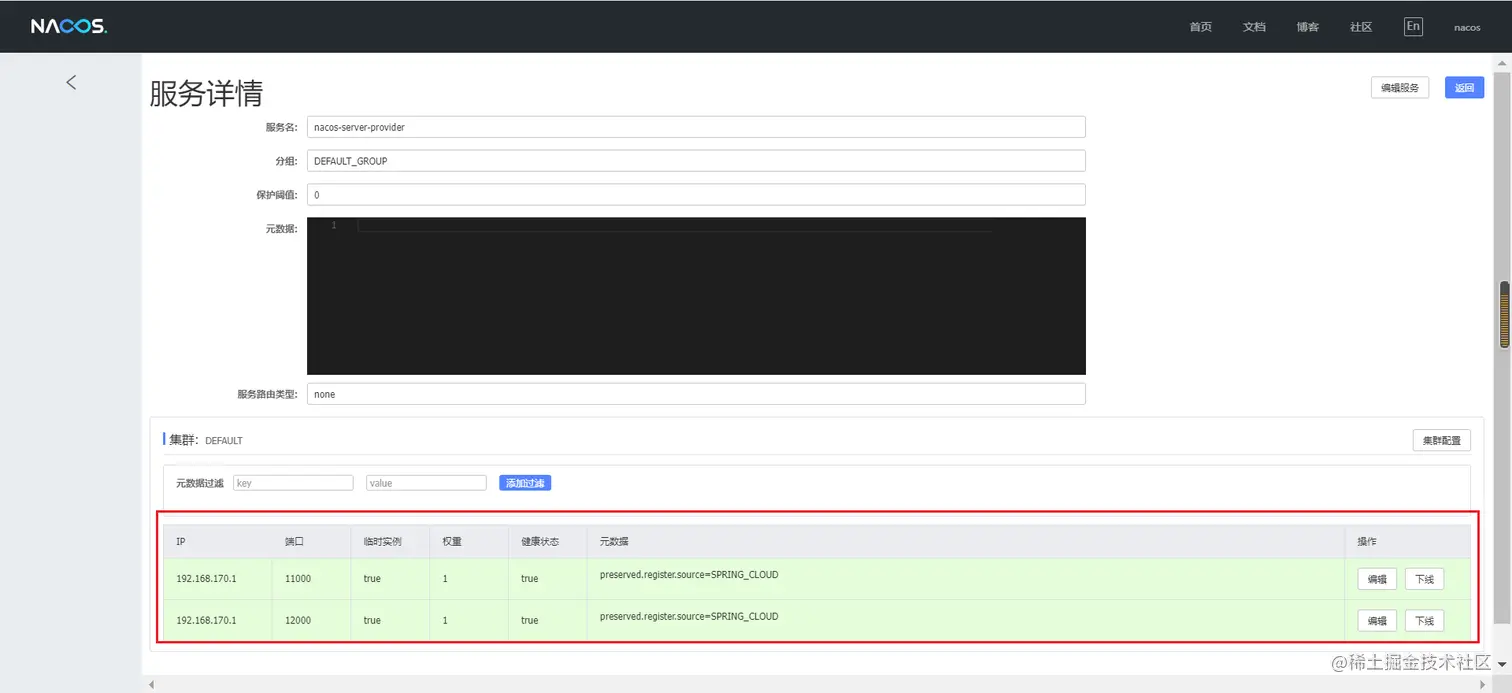
Task: Click the 操作 column header
Action: click(1367, 541)
